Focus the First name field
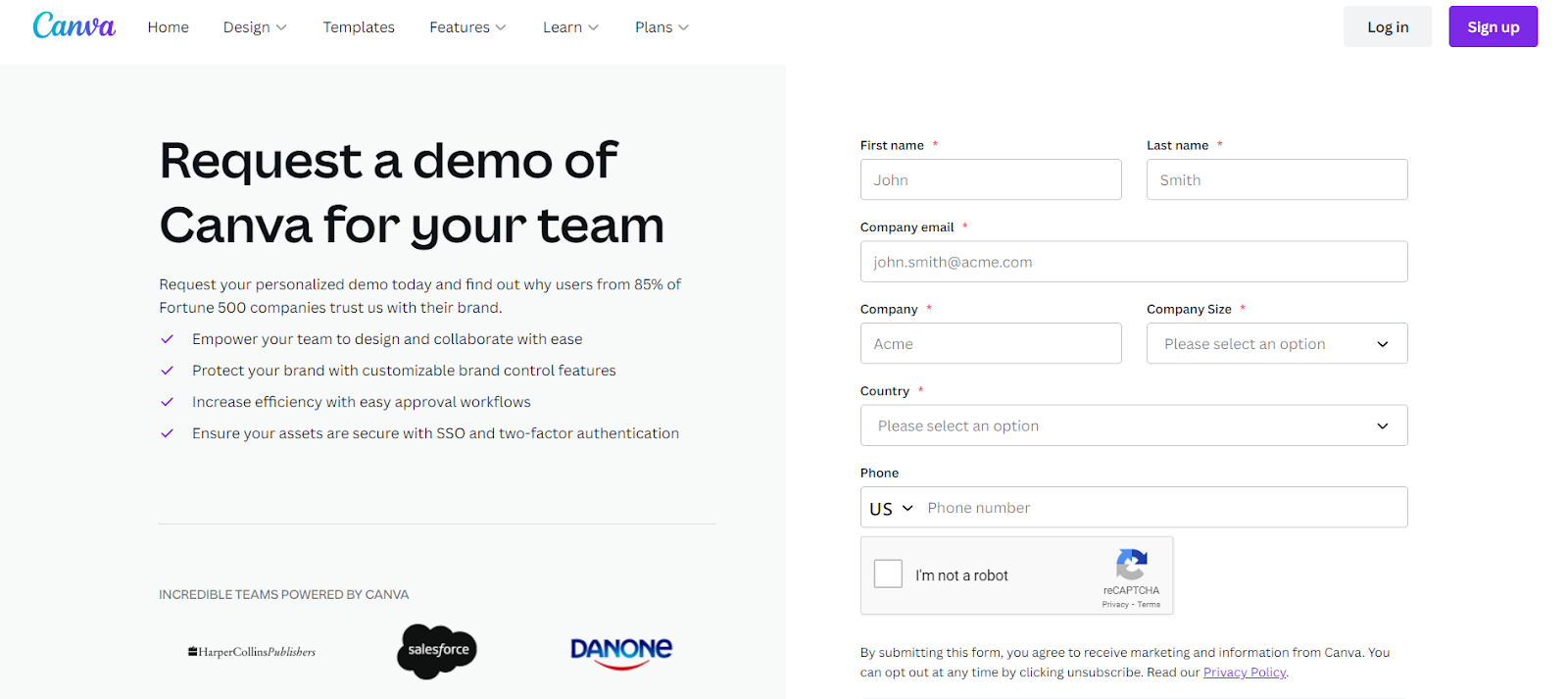Viewport: 1568px width, 699px height. point(991,179)
